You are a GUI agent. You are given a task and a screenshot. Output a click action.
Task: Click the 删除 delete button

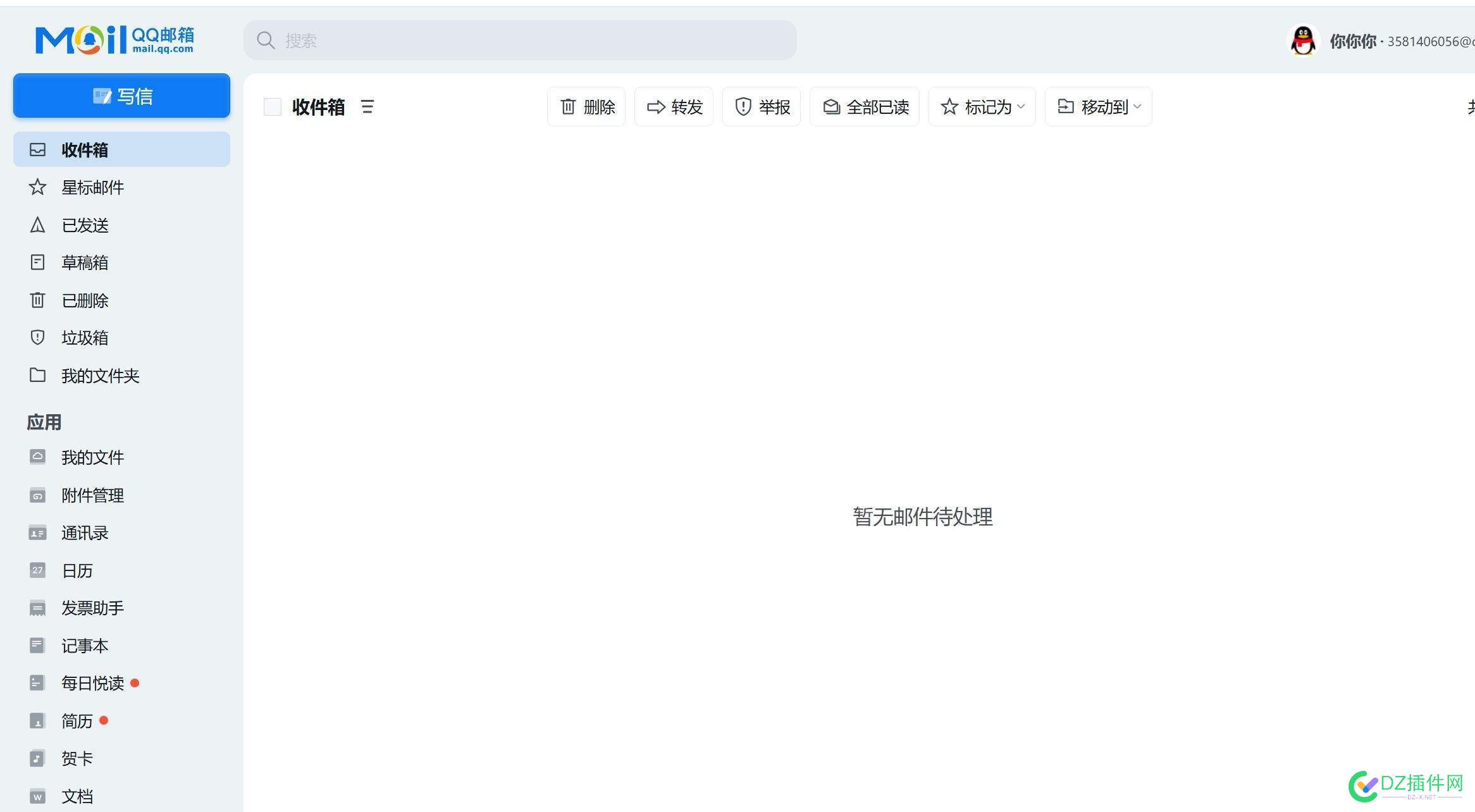[x=586, y=107]
